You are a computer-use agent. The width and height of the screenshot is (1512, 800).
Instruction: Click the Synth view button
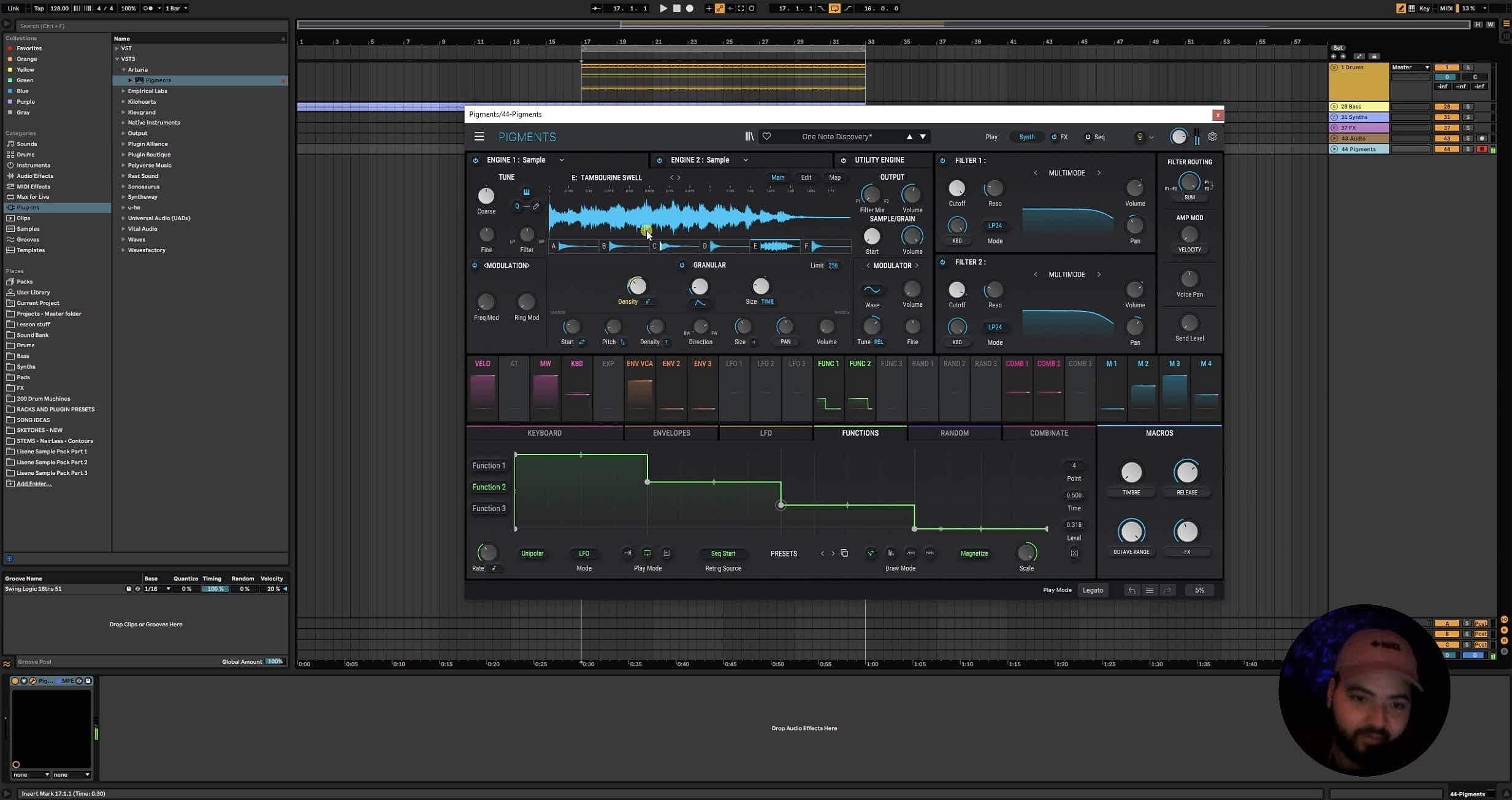click(x=1026, y=137)
